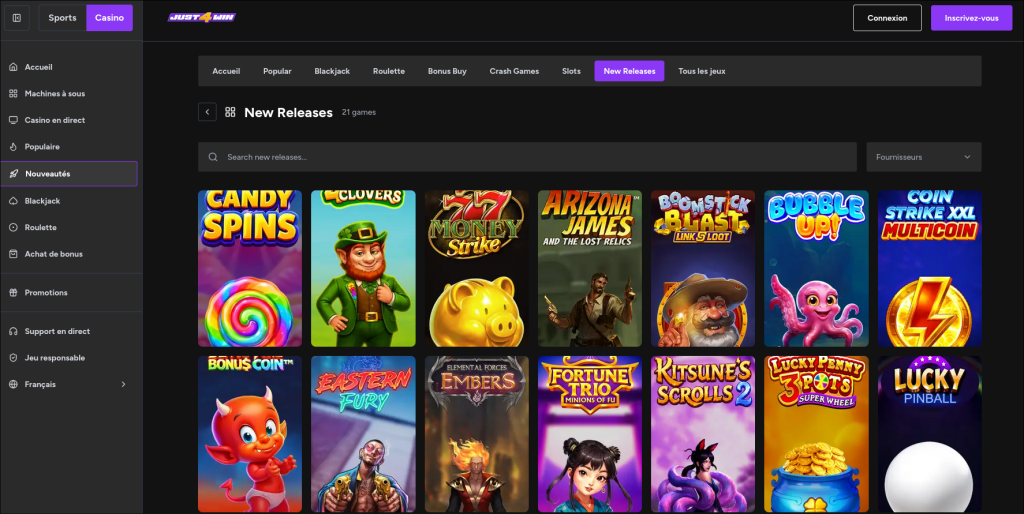
Task: Open the Boomstick Blast game
Action: coord(703,268)
